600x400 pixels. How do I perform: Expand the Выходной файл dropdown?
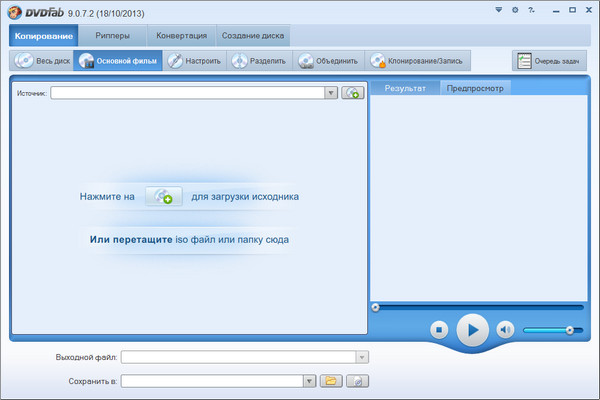click(362, 357)
